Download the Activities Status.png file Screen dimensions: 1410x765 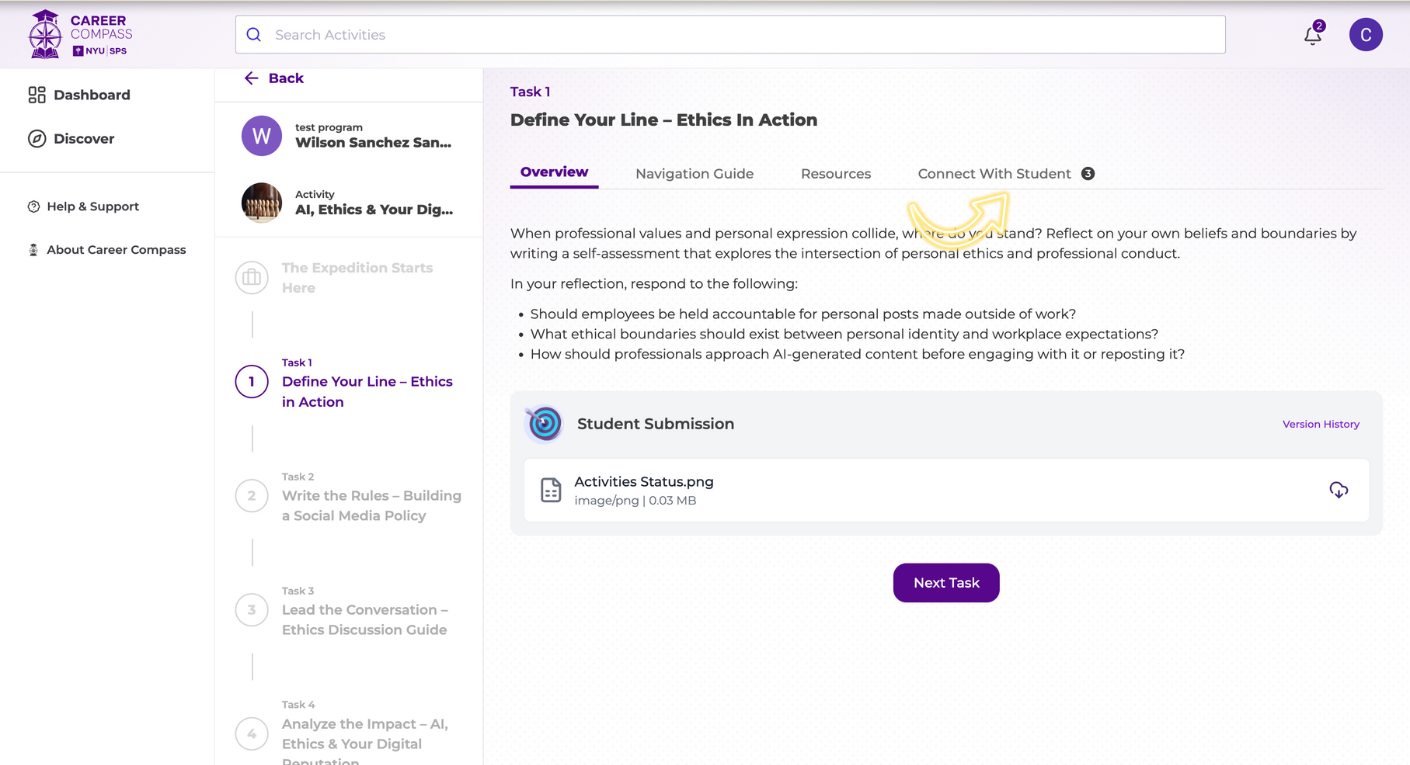click(1338, 490)
